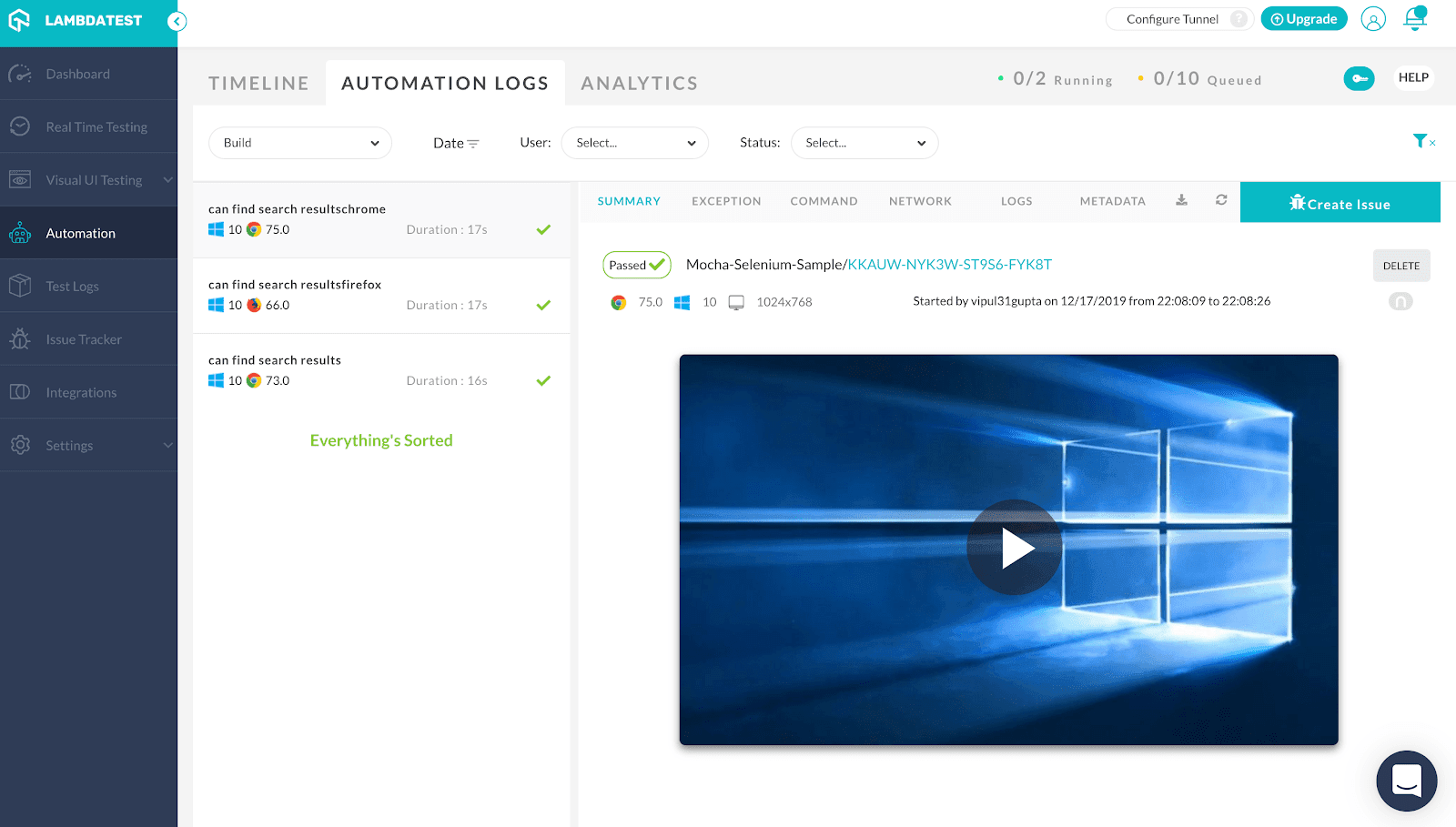Open the Intercom chat widget

pos(1406,781)
